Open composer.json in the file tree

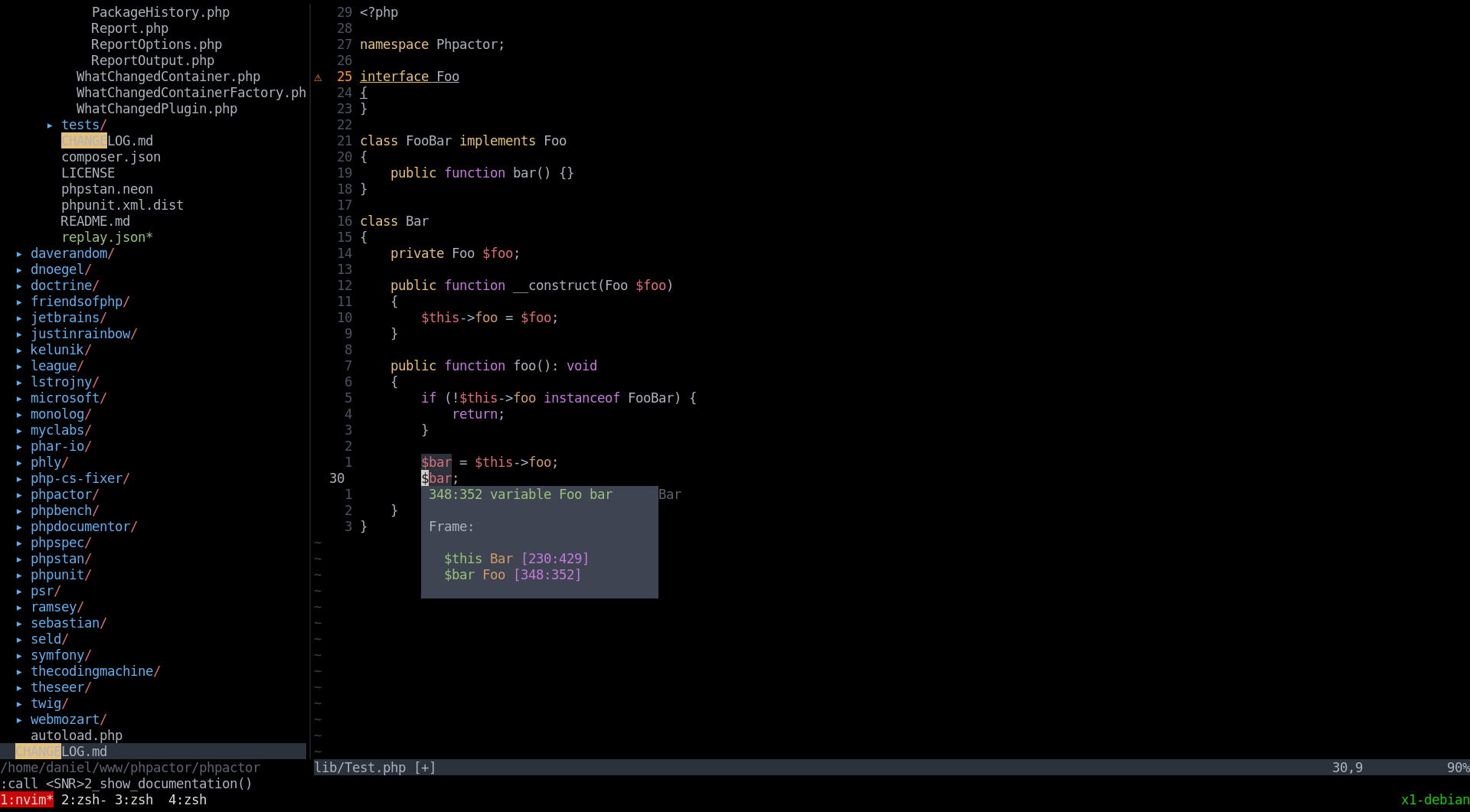click(x=111, y=157)
